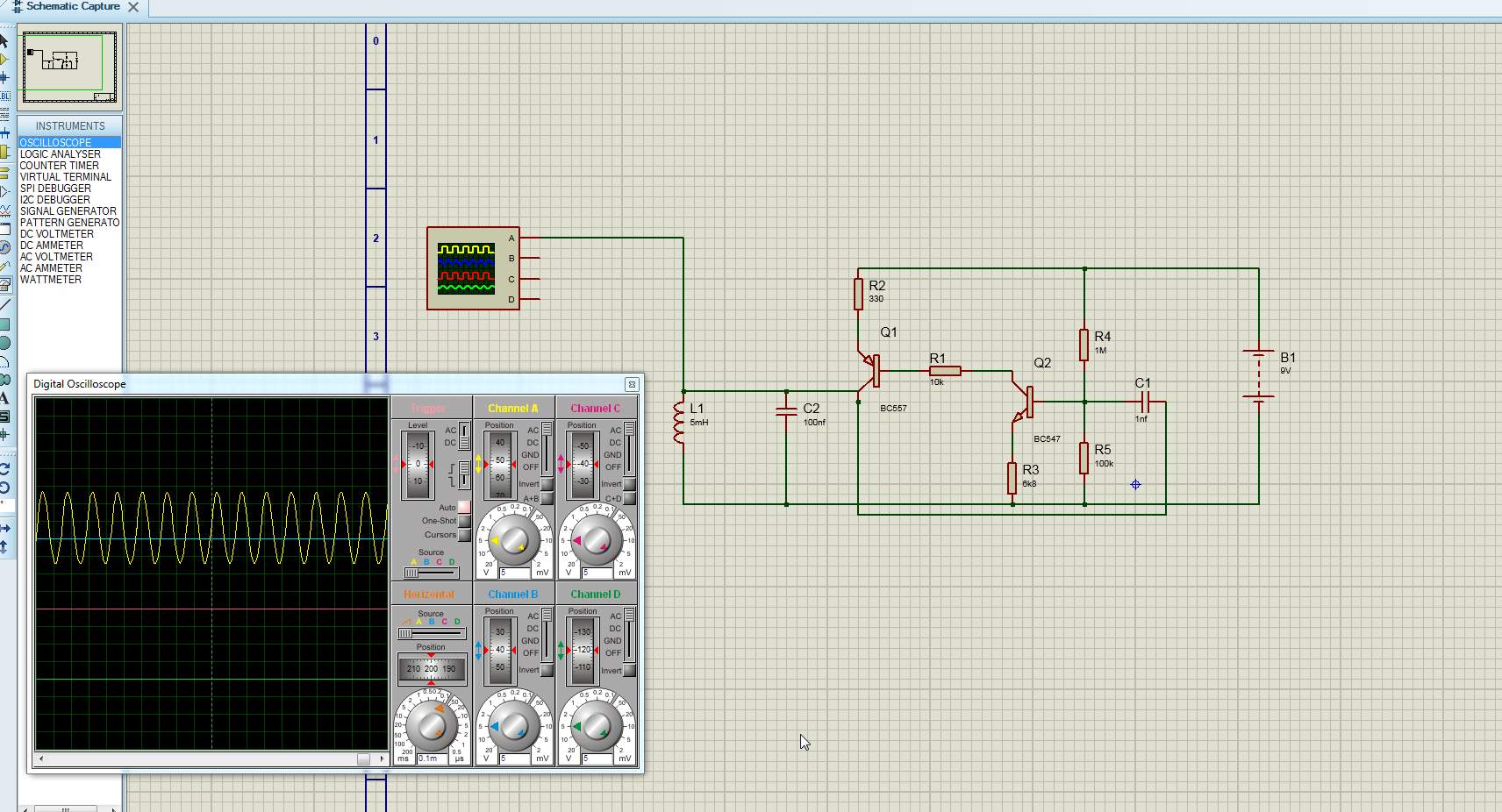Toggle Channel A Invert button
Screen dimensions: 1502x812
click(547, 484)
